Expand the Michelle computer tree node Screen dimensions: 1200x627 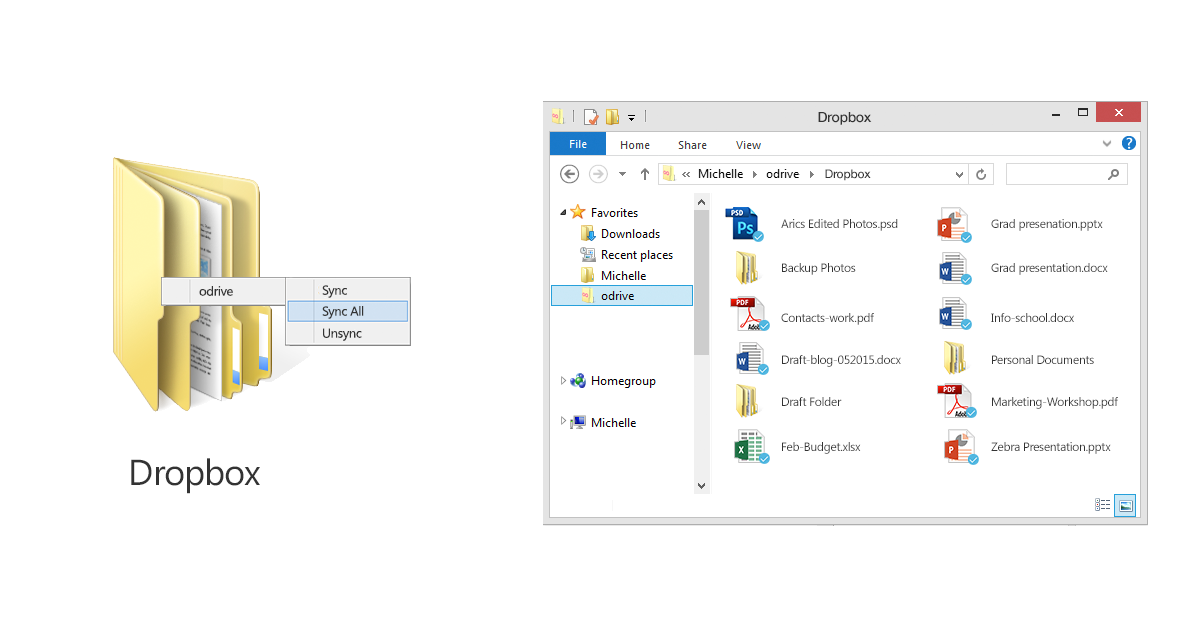pyautogui.click(x=563, y=422)
